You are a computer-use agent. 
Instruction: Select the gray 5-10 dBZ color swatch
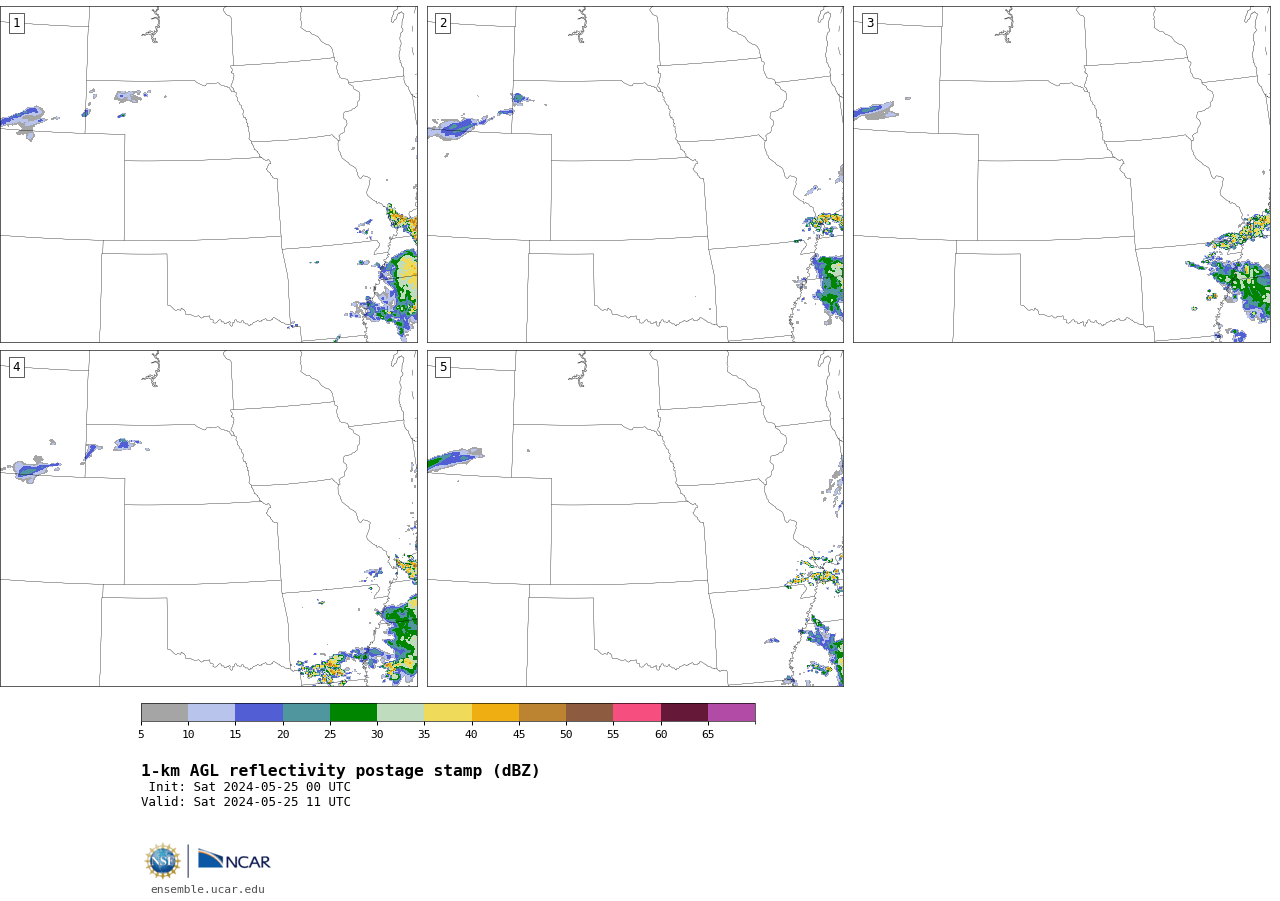tap(164, 713)
